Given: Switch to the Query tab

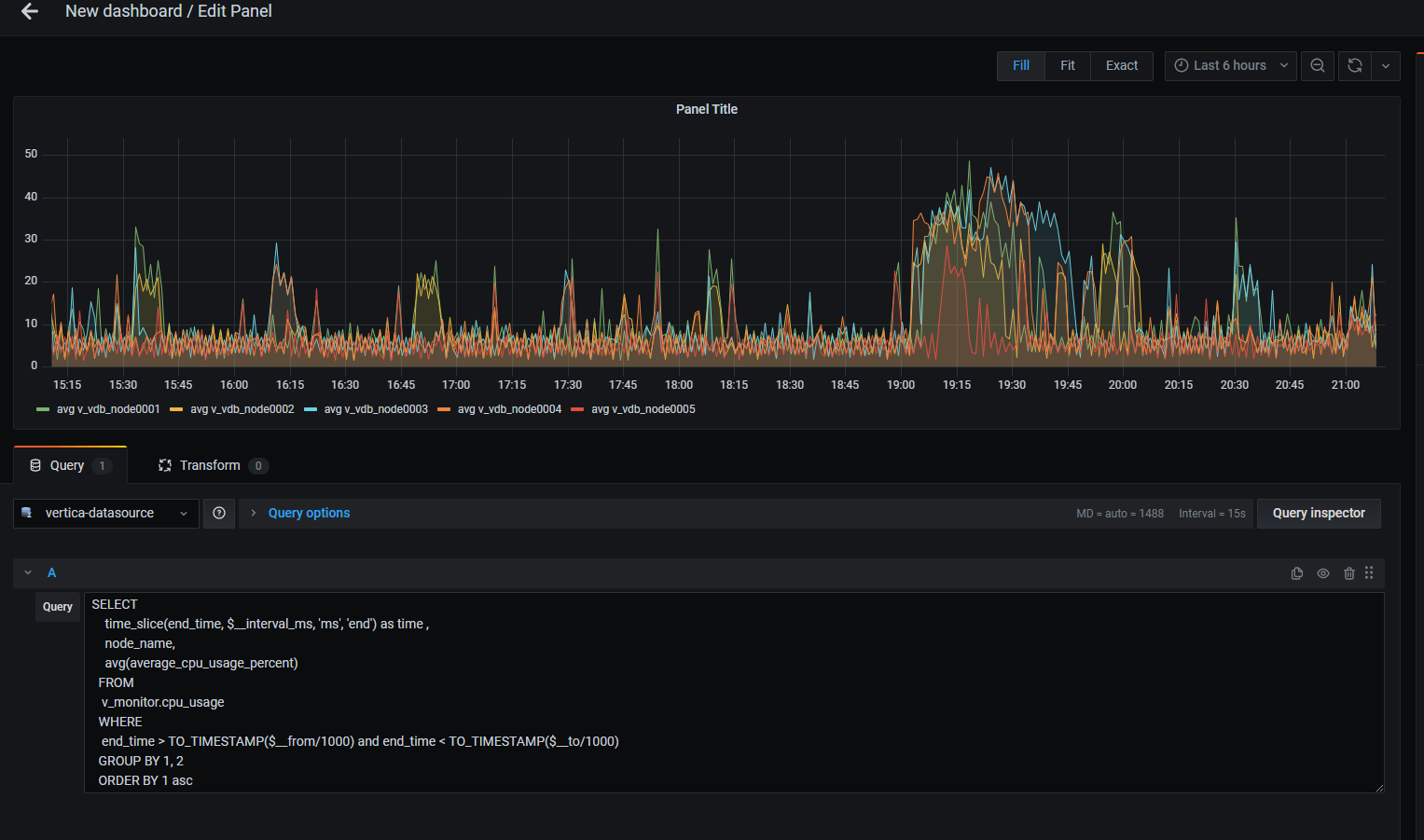Looking at the screenshot, I should tap(70, 465).
